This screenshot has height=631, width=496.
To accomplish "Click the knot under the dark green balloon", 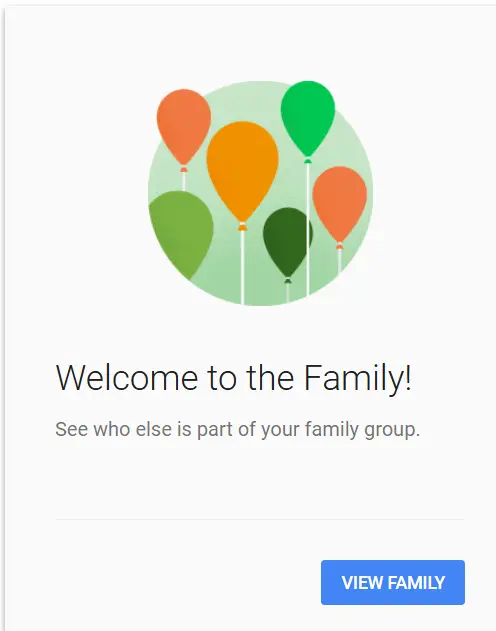I will [x=287, y=280].
